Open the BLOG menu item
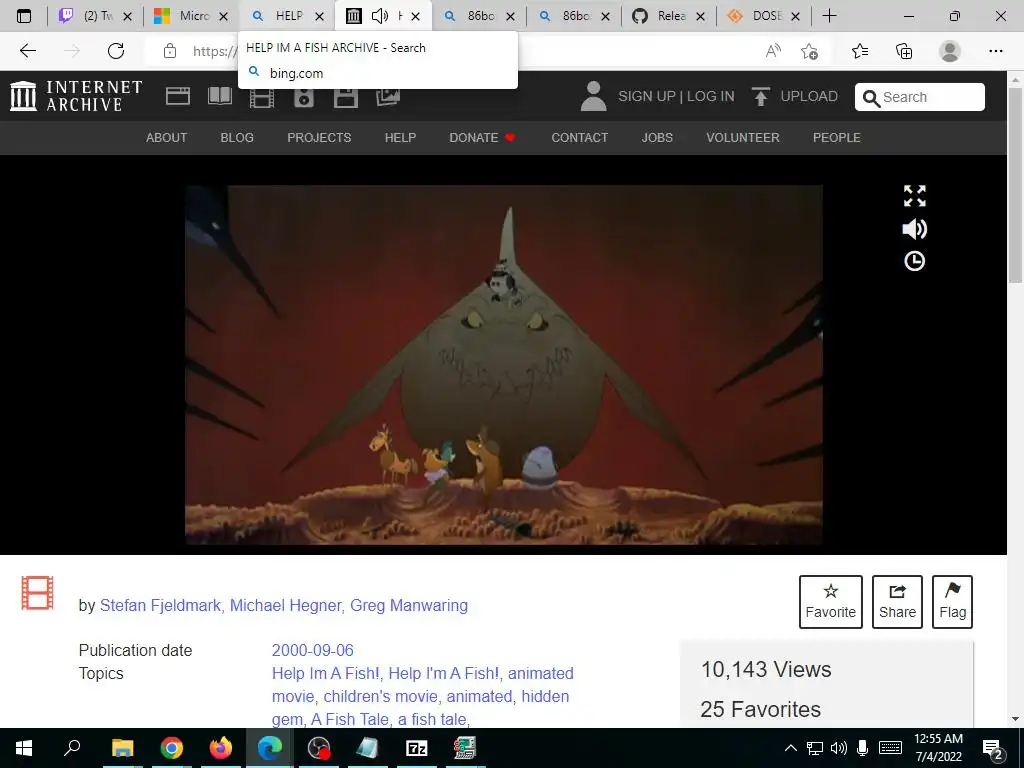 click(x=236, y=138)
